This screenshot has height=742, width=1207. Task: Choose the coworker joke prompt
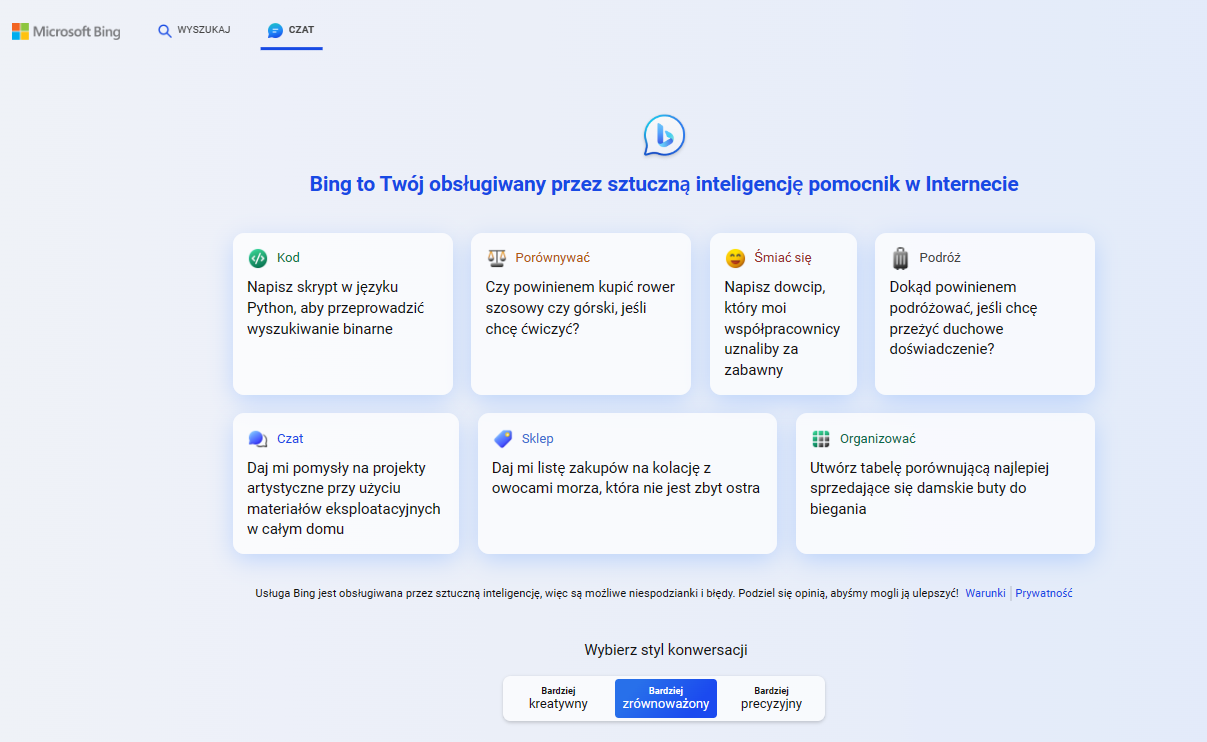click(783, 314)
